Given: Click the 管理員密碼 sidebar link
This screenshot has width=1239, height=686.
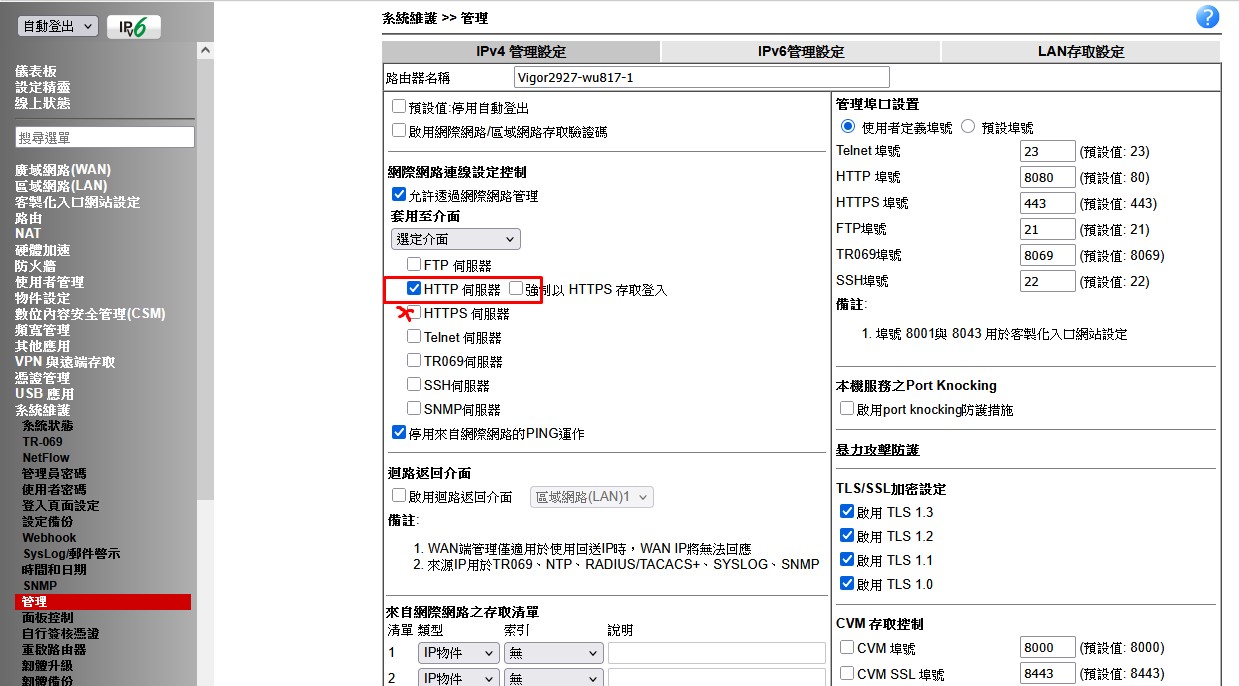Looking at the screenshot, I should pos(54,474).
